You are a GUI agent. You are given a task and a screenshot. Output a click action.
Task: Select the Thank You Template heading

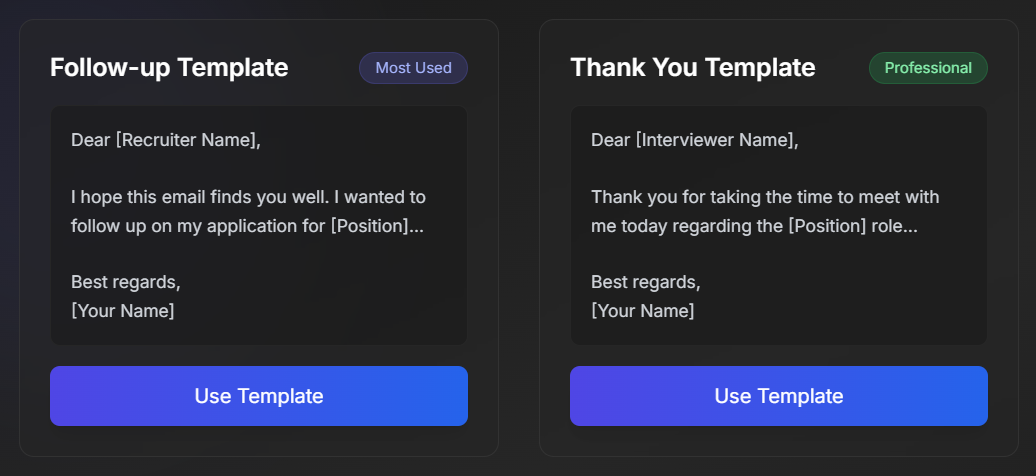(x=692, y=68)
